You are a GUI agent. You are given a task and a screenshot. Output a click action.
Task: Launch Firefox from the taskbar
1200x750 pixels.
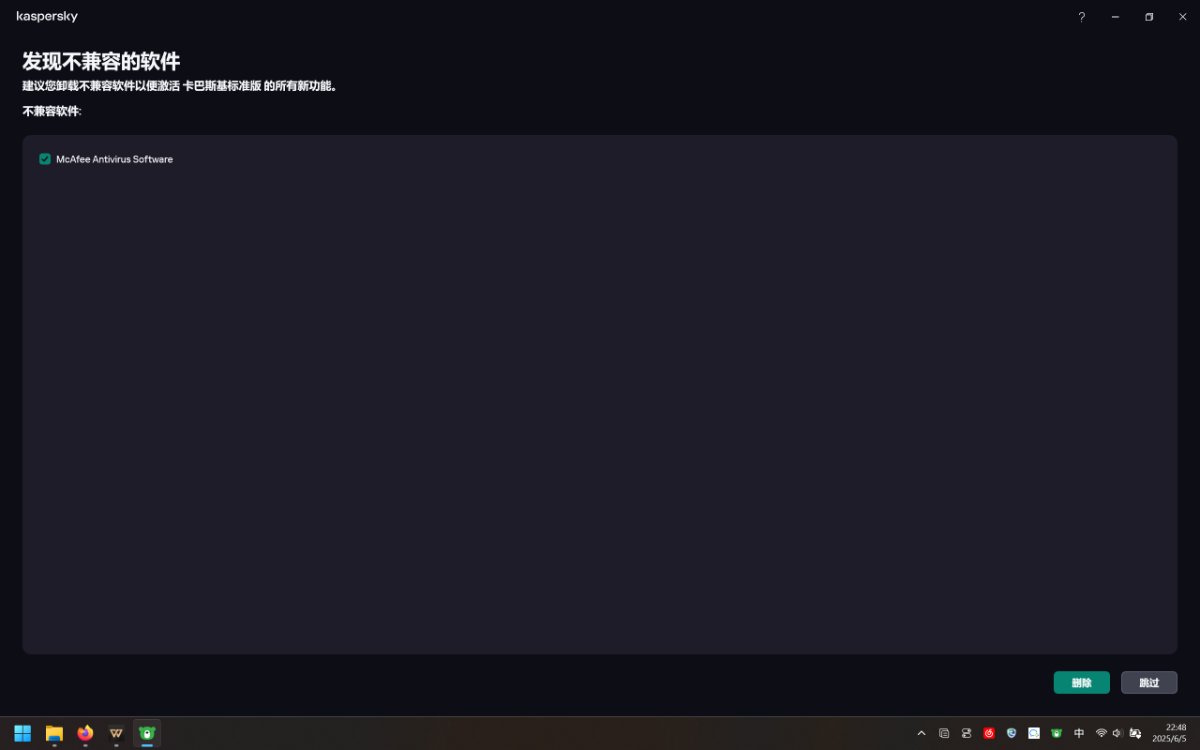(x=85, y=733)
